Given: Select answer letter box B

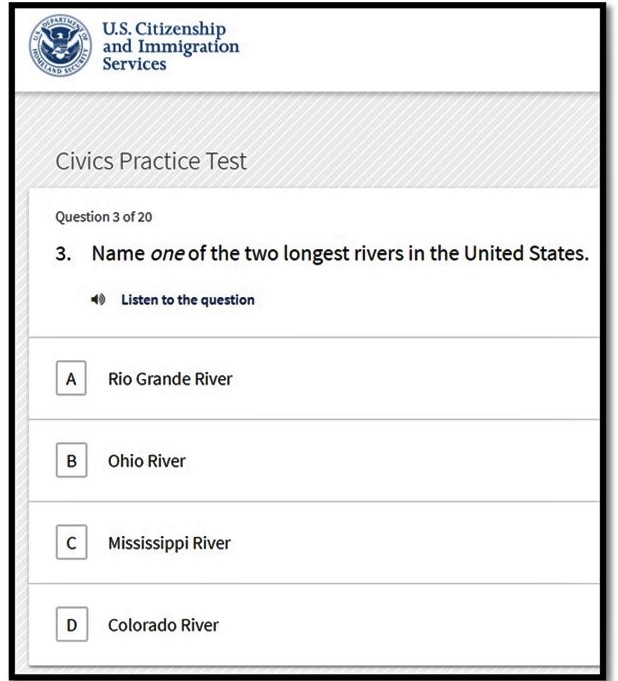Looking at the screenshot, I should pyautogui.click(x=71, y=461).
